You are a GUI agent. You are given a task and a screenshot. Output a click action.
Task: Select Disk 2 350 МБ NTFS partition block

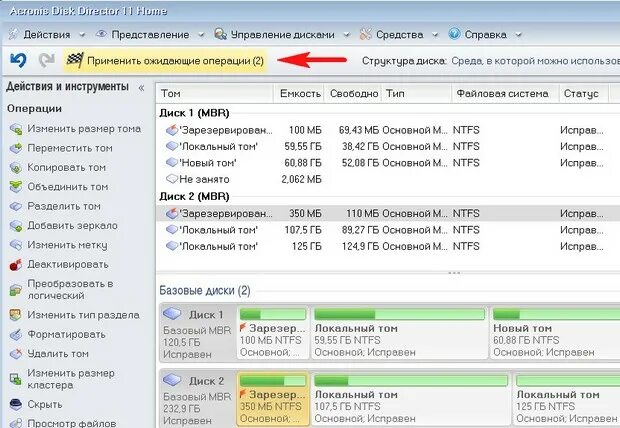pyautogui.click(x=273, y=399)
